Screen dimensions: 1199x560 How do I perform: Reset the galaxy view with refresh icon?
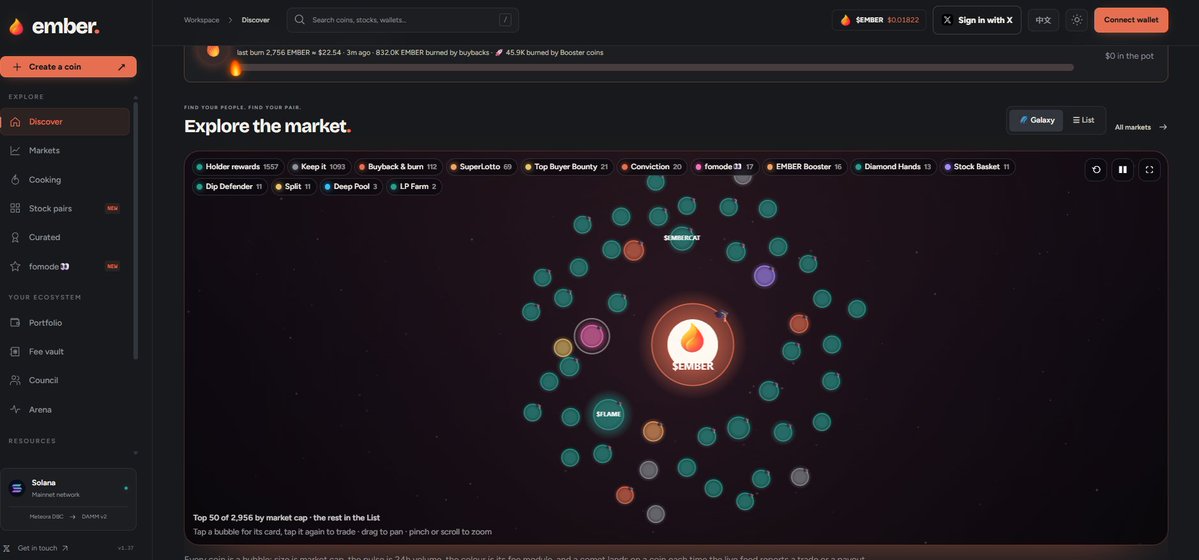pyautogui.click(x=1096, y=170)
